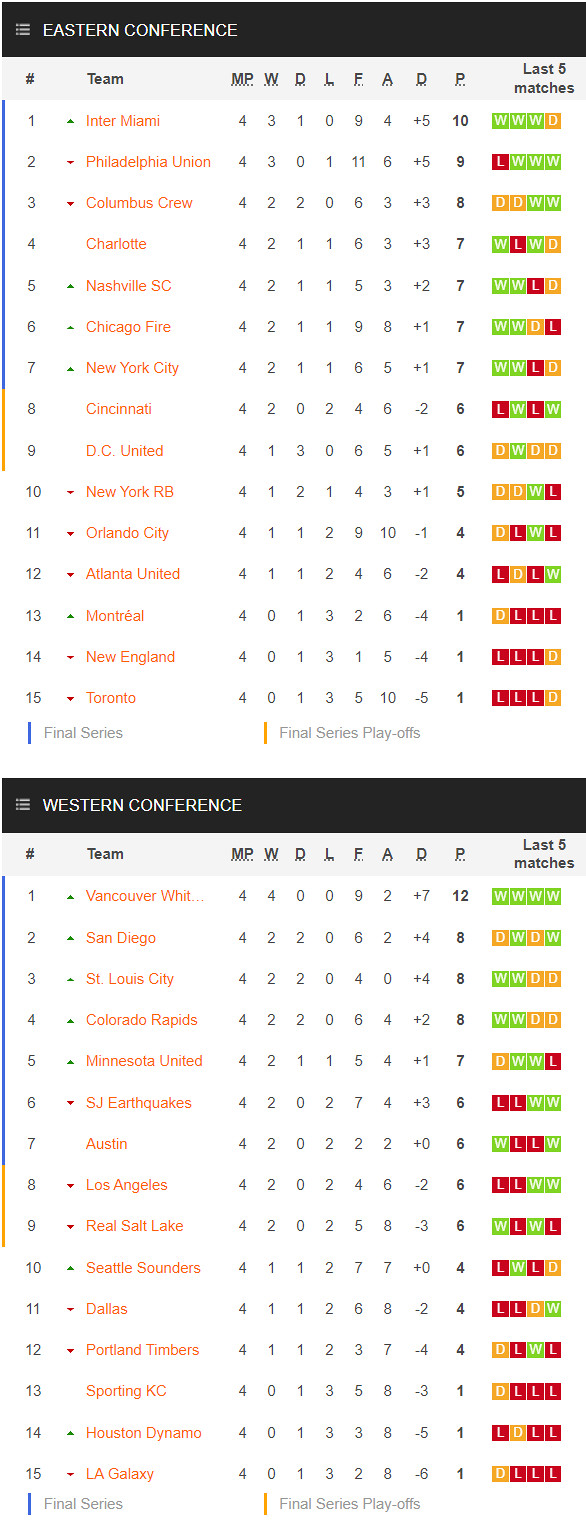Open the Sporting KC team link
Image resolution: width=586 pixels, height=1532 pixels.
tap(126, 1391)
